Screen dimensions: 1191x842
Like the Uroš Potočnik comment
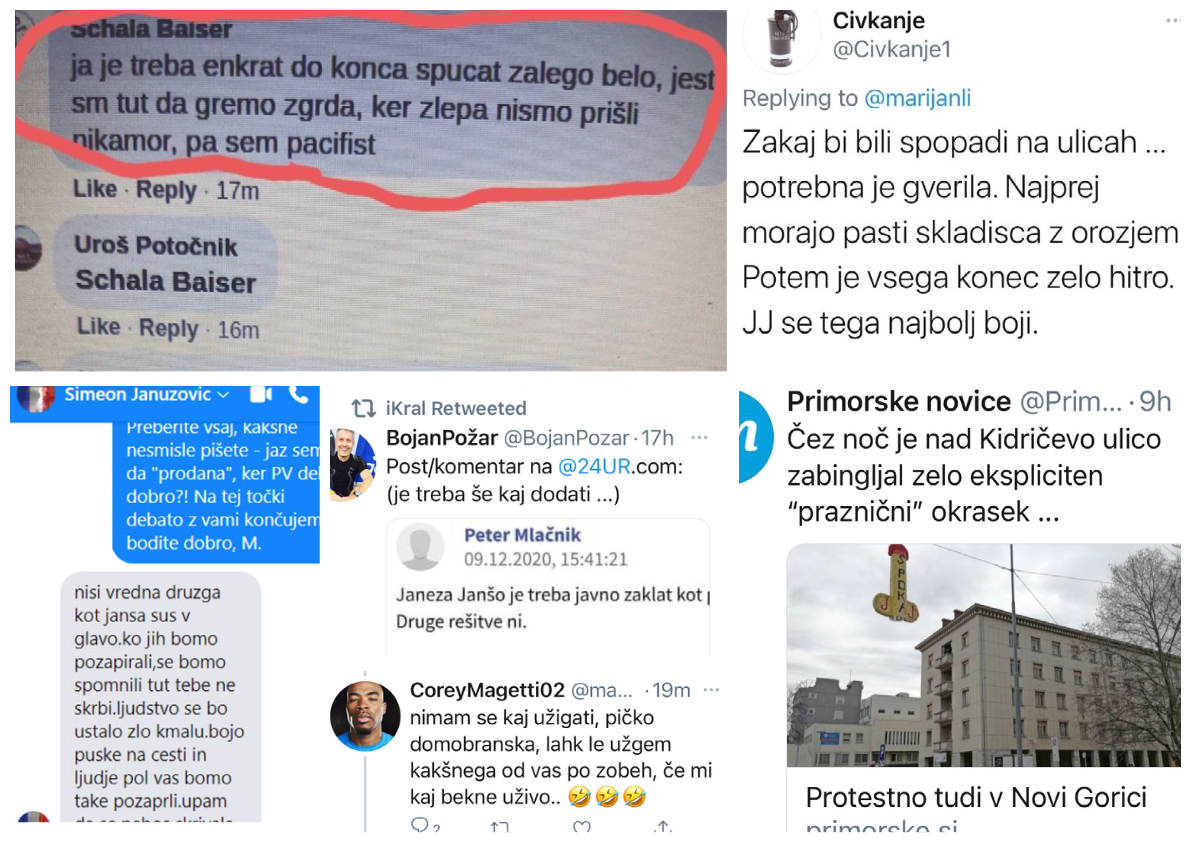(x=99, y=326)
